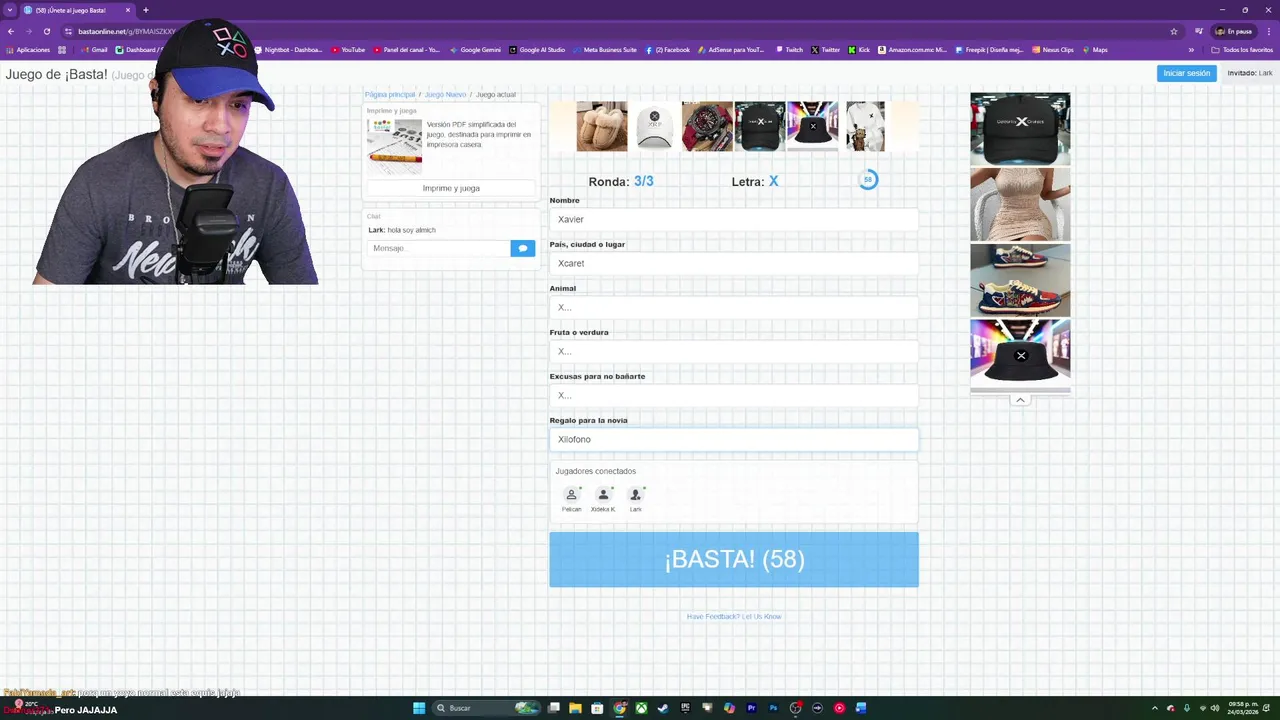
Task: Open the "En pausa" profile button
Action: (x=1233, y=31)
